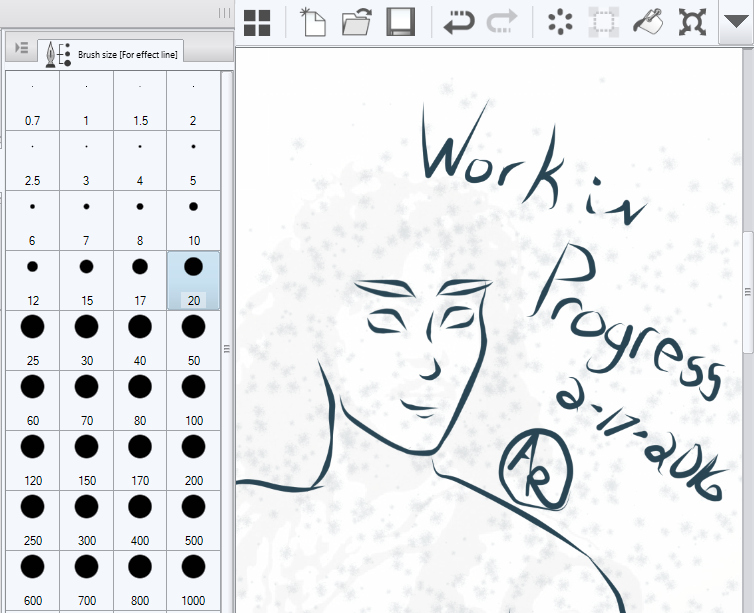Undo the last action
The height and width of the screenshot is (613, 754).
459,22
